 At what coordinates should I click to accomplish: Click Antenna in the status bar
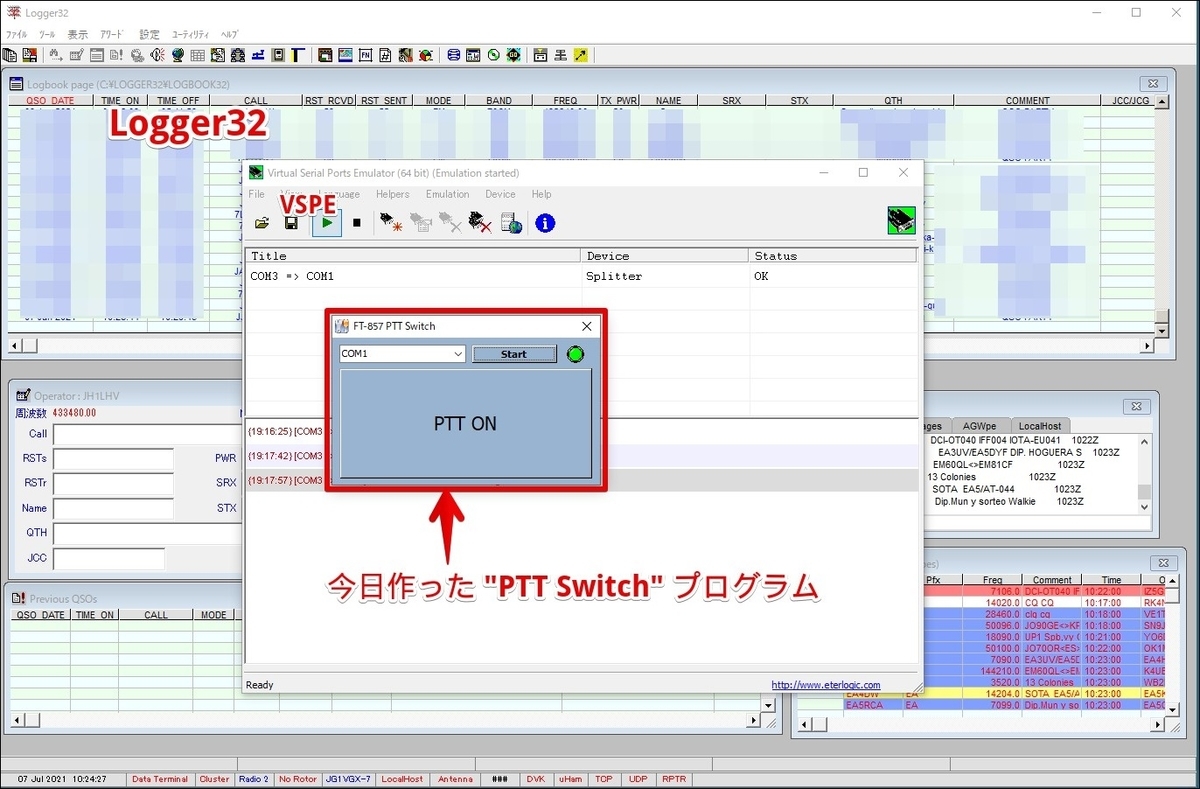point(456,779)
